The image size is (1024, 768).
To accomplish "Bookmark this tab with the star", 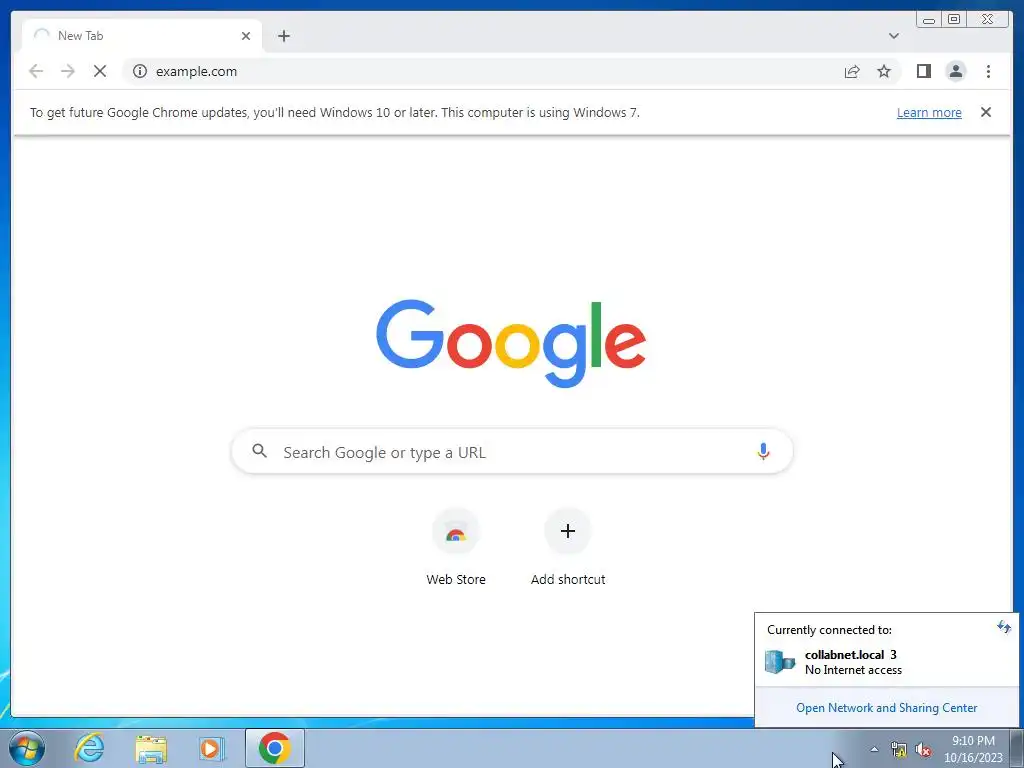I will (x=884, y=71).
